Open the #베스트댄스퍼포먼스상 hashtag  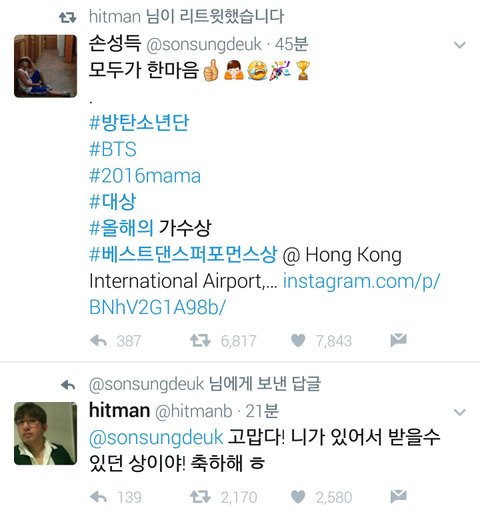(183, 254)
